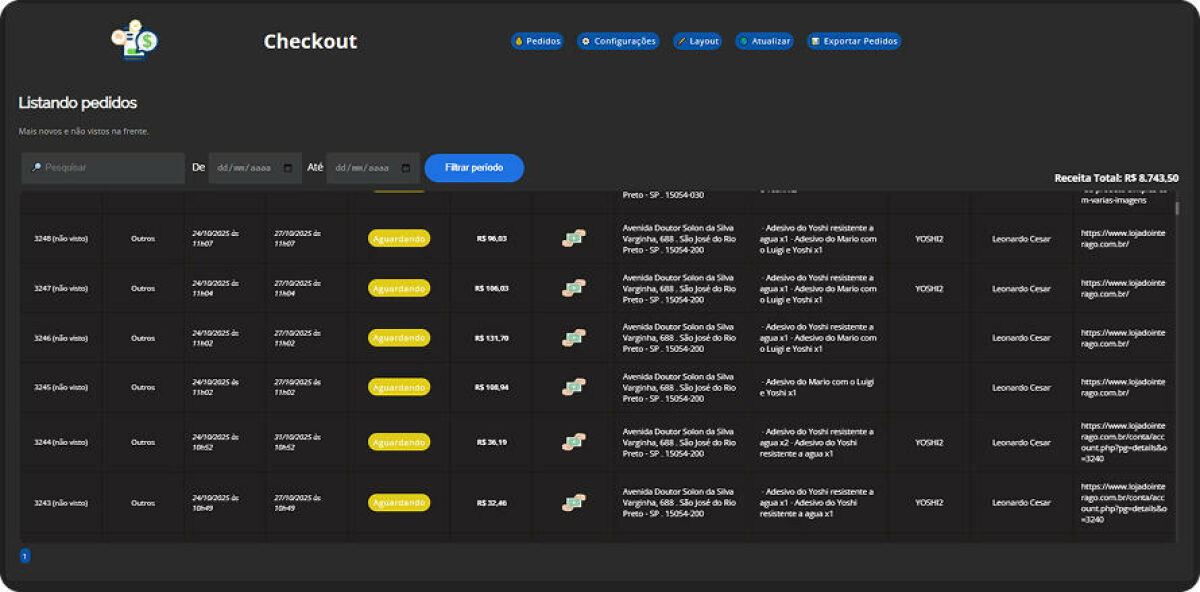Screen dimensions: 1200x592
Task: Click the pencil icon on Layout button
Action: [682, 41]
